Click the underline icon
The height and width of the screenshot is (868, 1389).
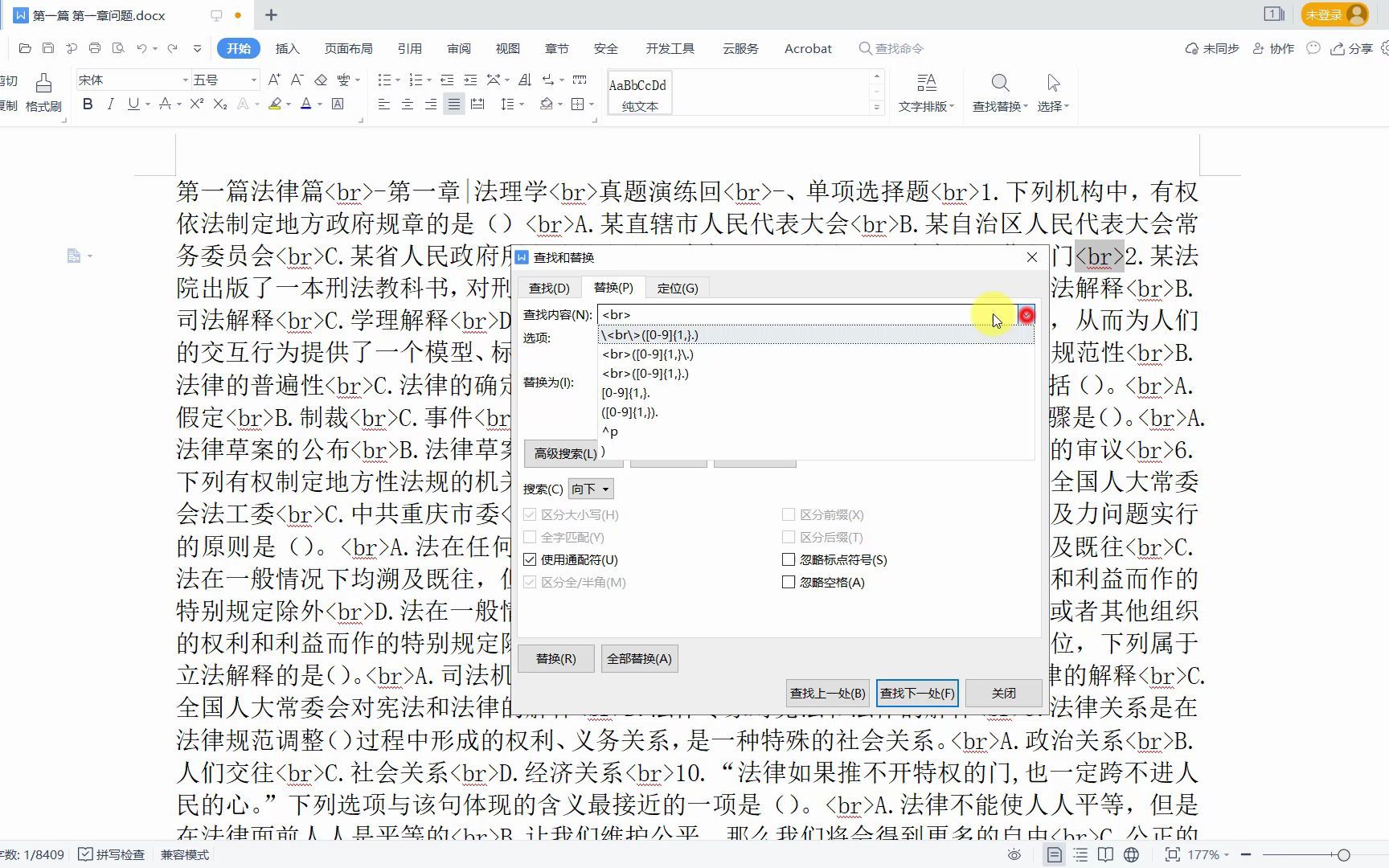tap(132, 104)
